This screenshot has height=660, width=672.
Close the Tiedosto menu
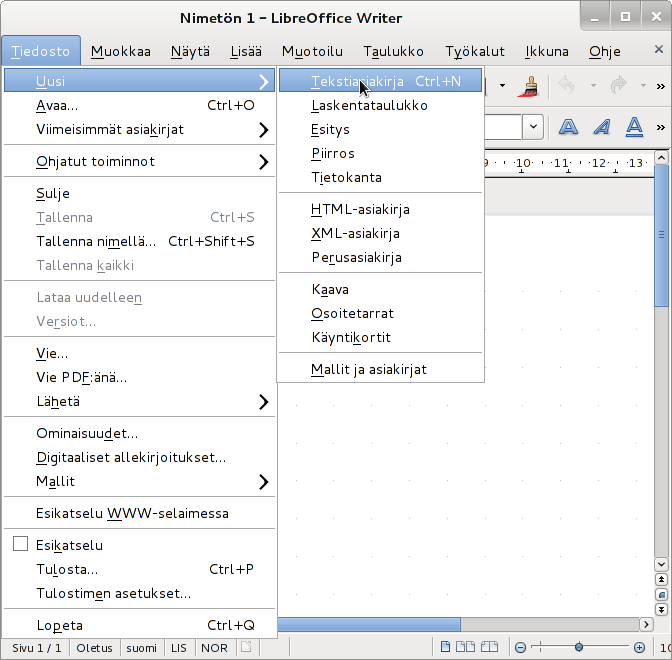coord(41,51)
